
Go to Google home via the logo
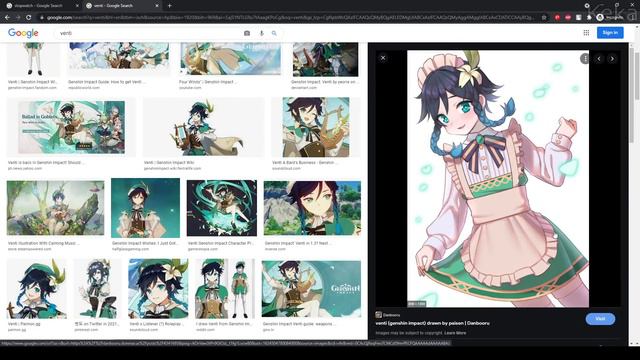[23, 33]
